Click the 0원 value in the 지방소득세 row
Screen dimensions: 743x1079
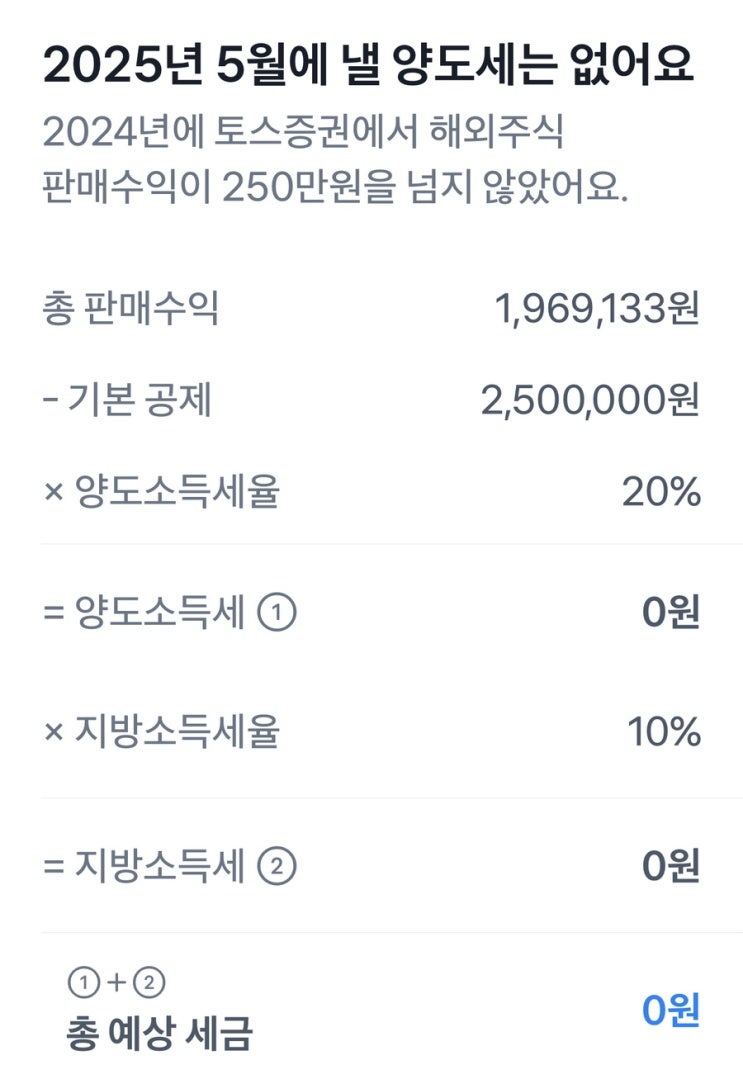coord(670,867)
